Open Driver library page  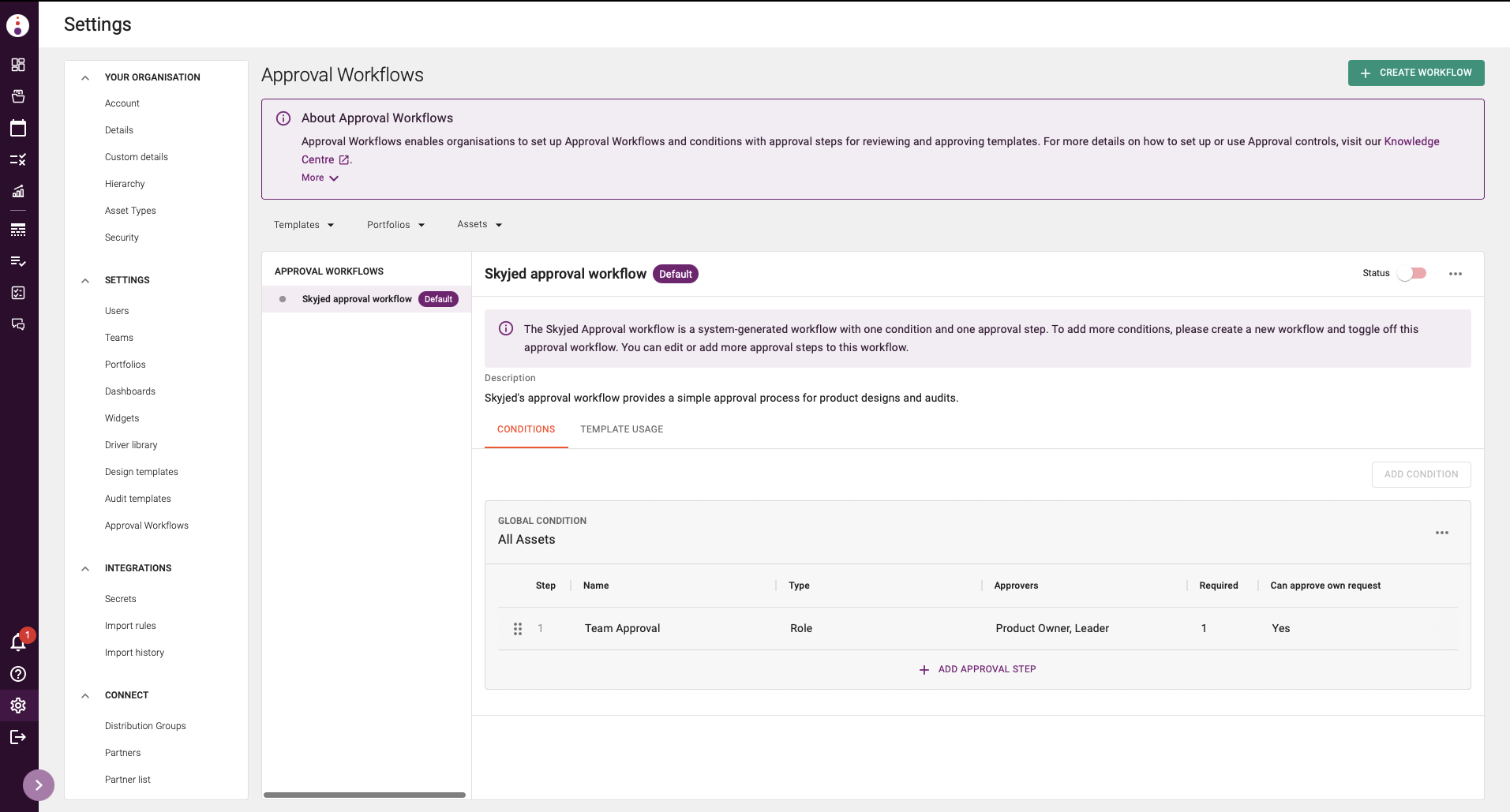point(131,445)
